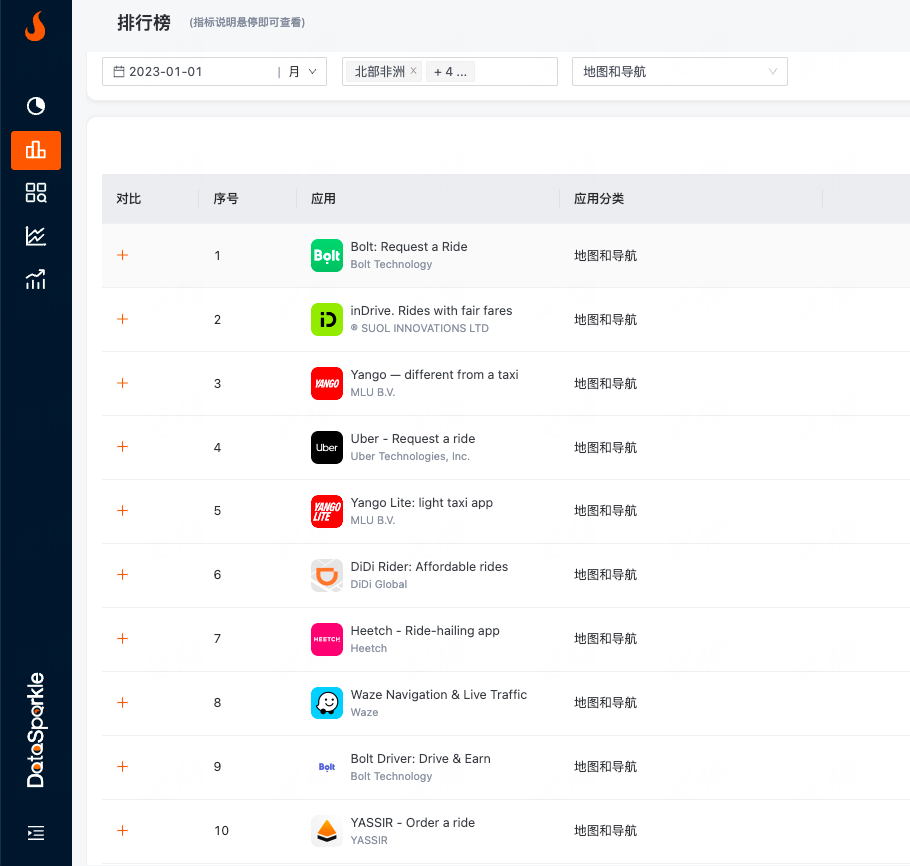Expand the + 4 ... regions tag
Viewport: 910px width, 866px height.
point(450,72)
